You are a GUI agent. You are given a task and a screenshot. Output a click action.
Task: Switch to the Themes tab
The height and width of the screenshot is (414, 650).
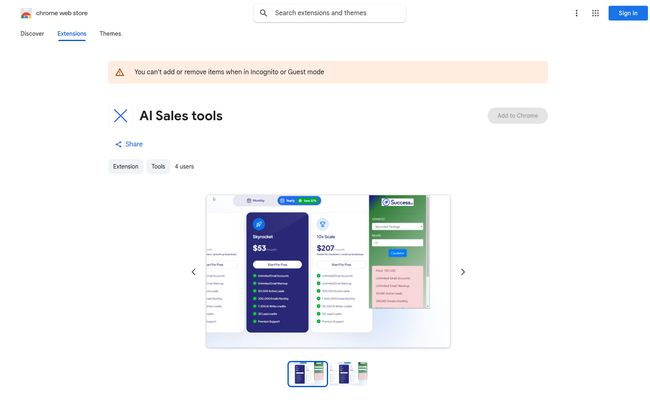coord(110,34)
